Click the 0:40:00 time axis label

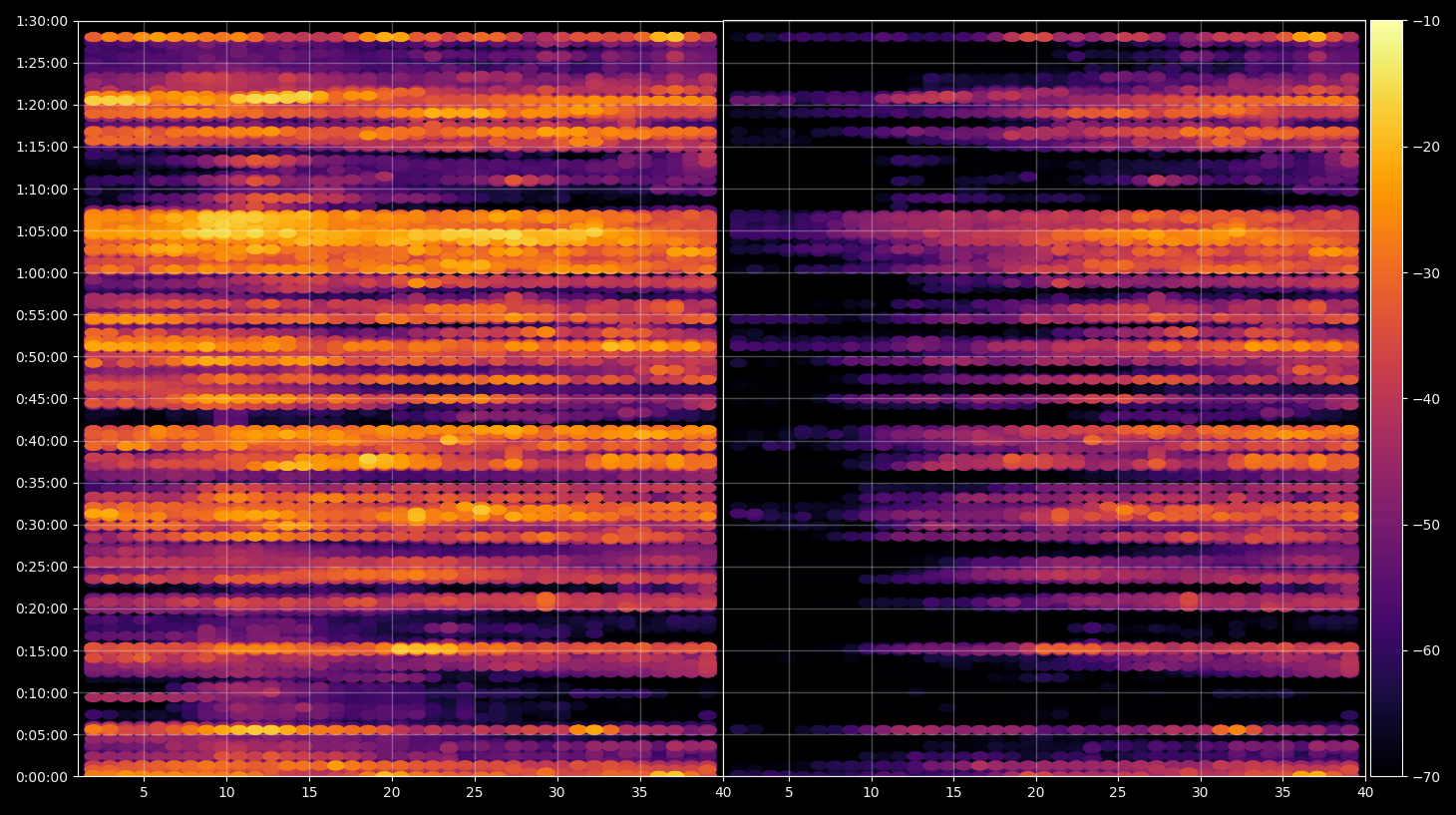coord(42,441)
